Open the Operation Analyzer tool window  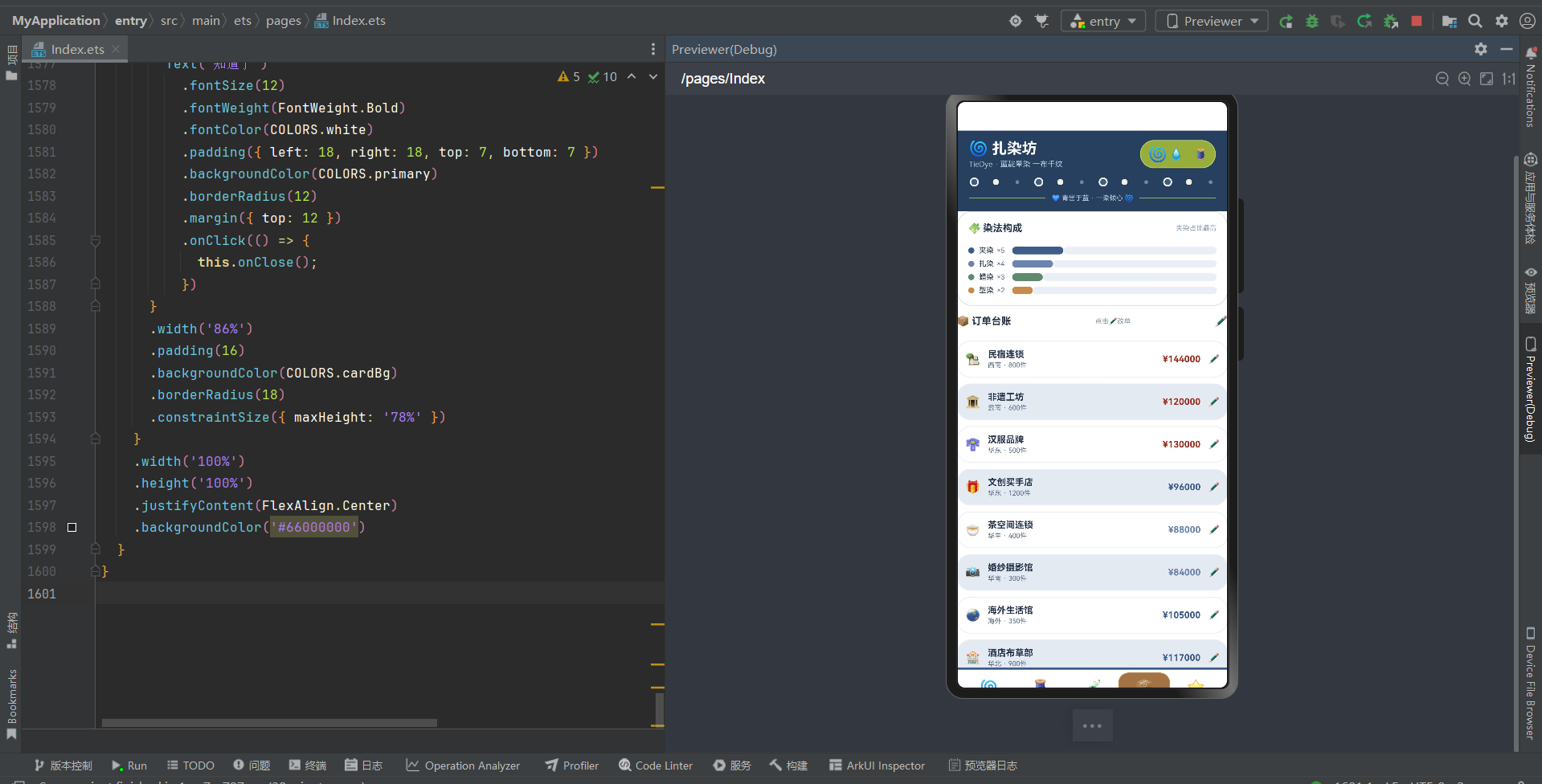click(x=463, y=766)
